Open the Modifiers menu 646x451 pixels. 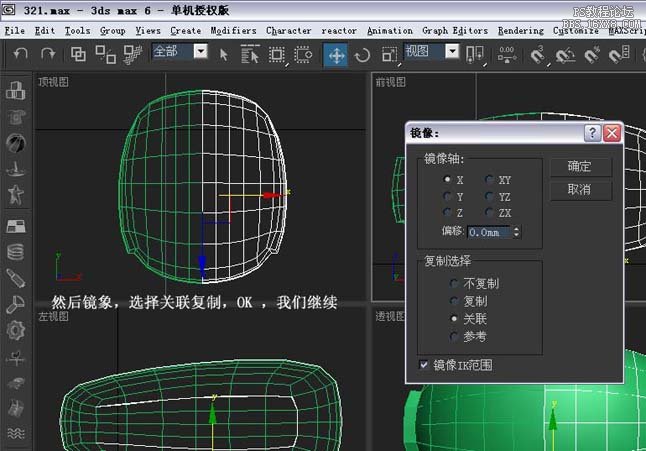coord(233,31)
